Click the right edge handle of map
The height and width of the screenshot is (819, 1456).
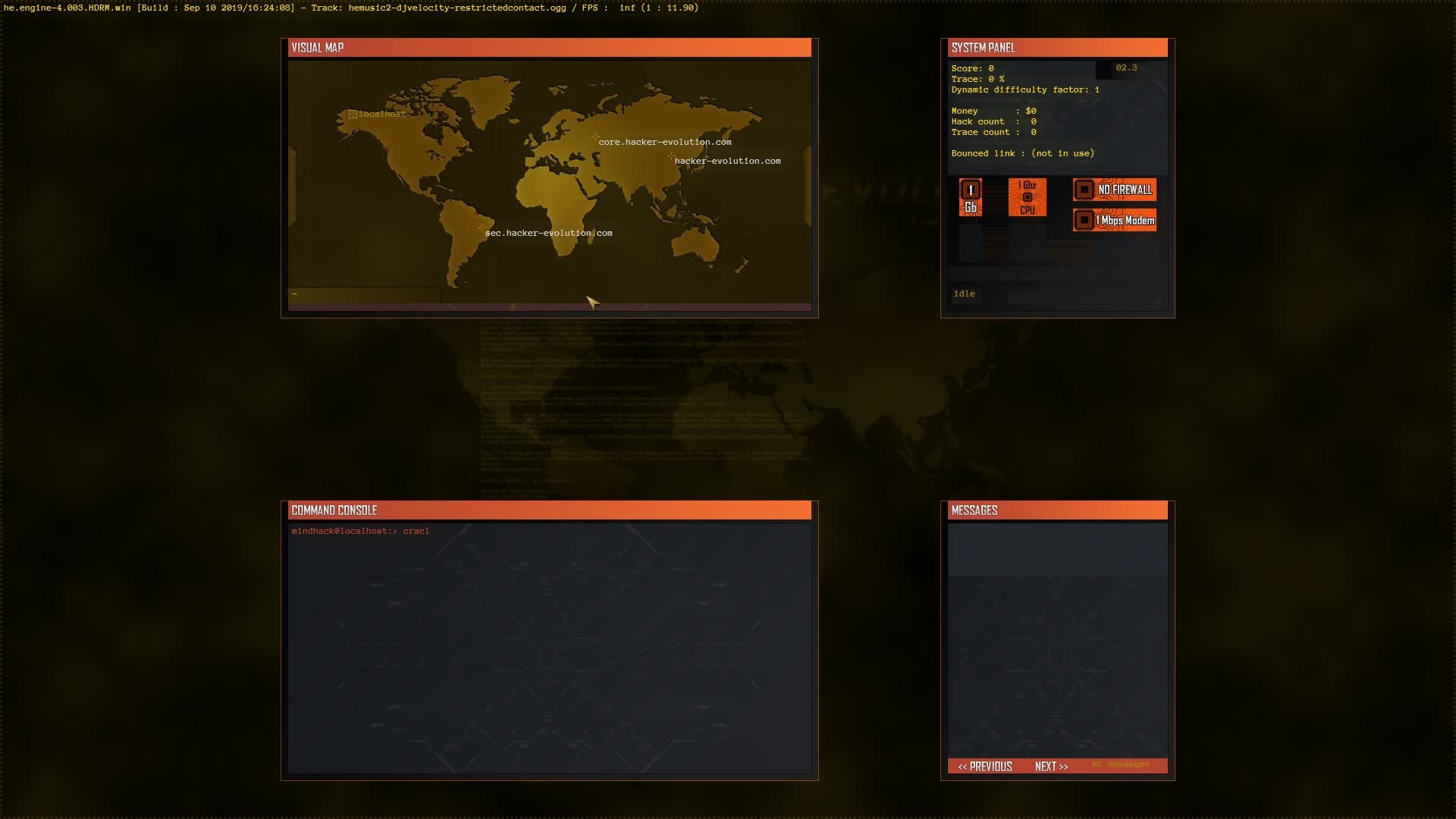pyautogui.click(x=808, y=186)
